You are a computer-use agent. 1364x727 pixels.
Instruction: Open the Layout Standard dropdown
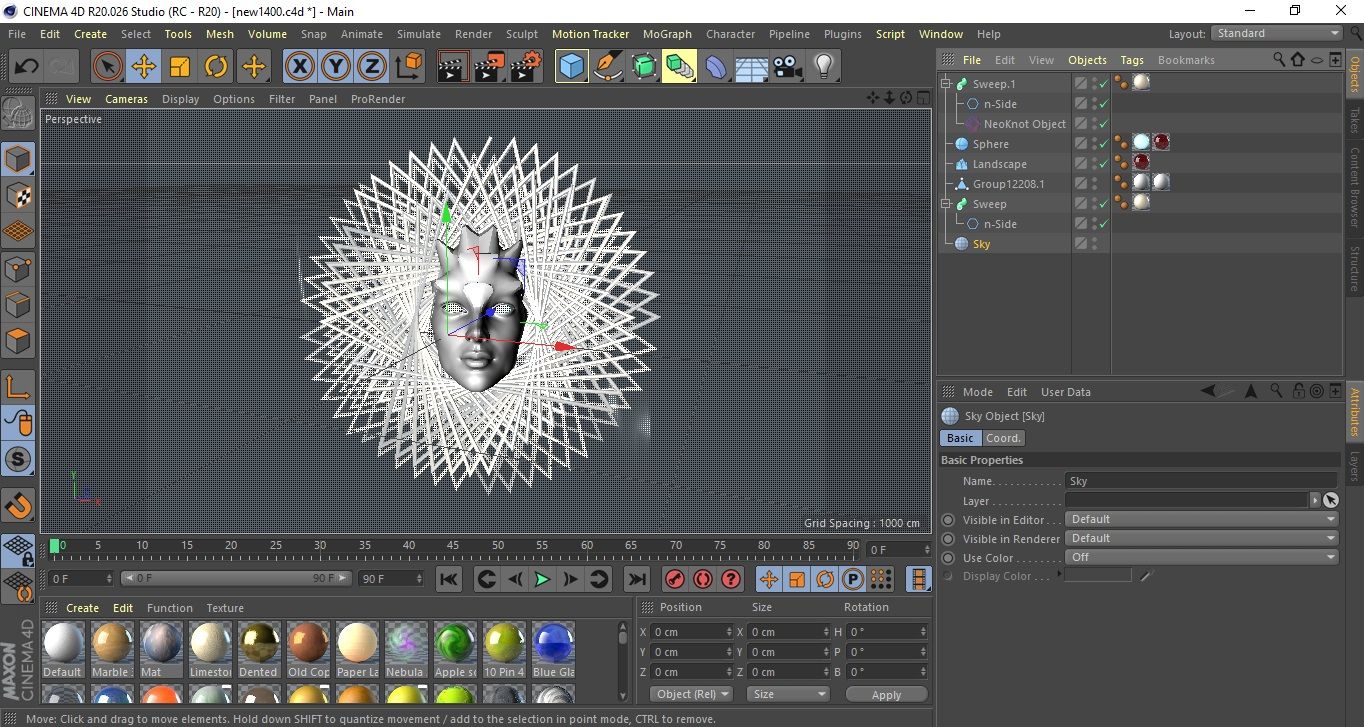pyautogui.click(x=1277, y=33)
